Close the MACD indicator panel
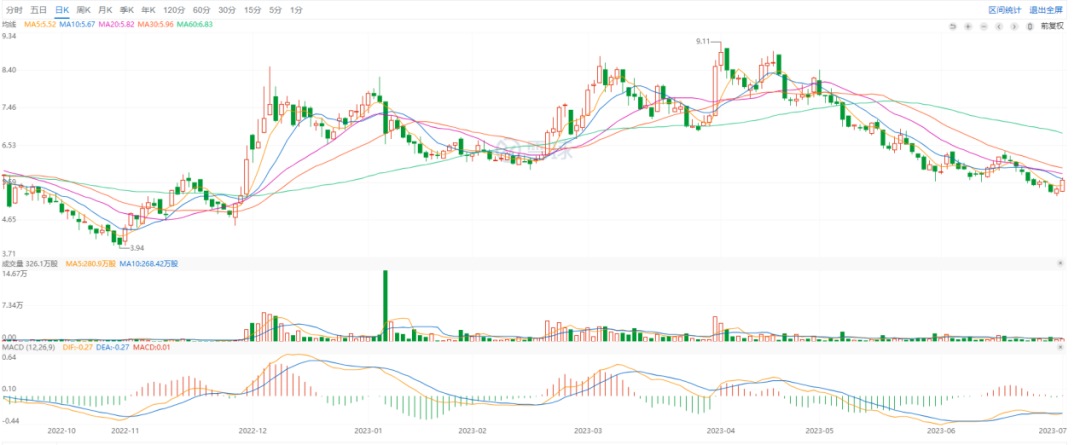The image size is (1080, 445). [1060, 348]
